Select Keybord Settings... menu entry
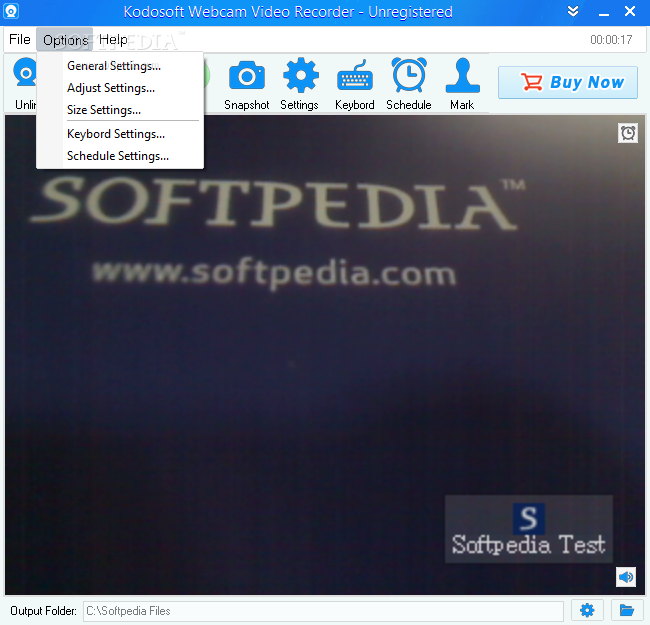Viewport: 650px width, 625px height. point(120,134)
